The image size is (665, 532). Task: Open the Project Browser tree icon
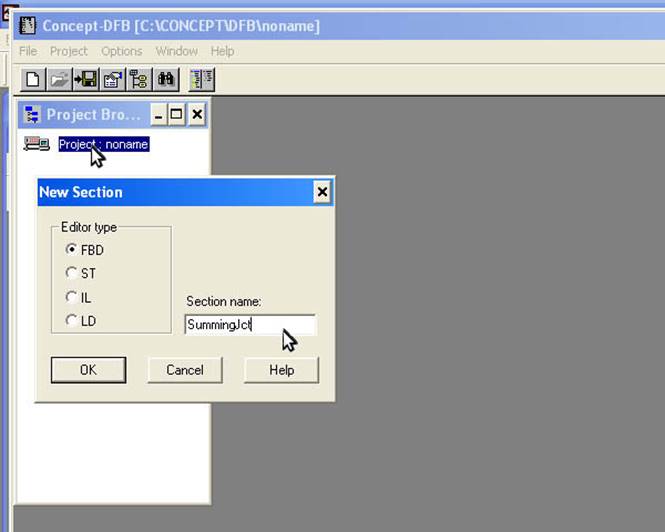pos(139,79)
